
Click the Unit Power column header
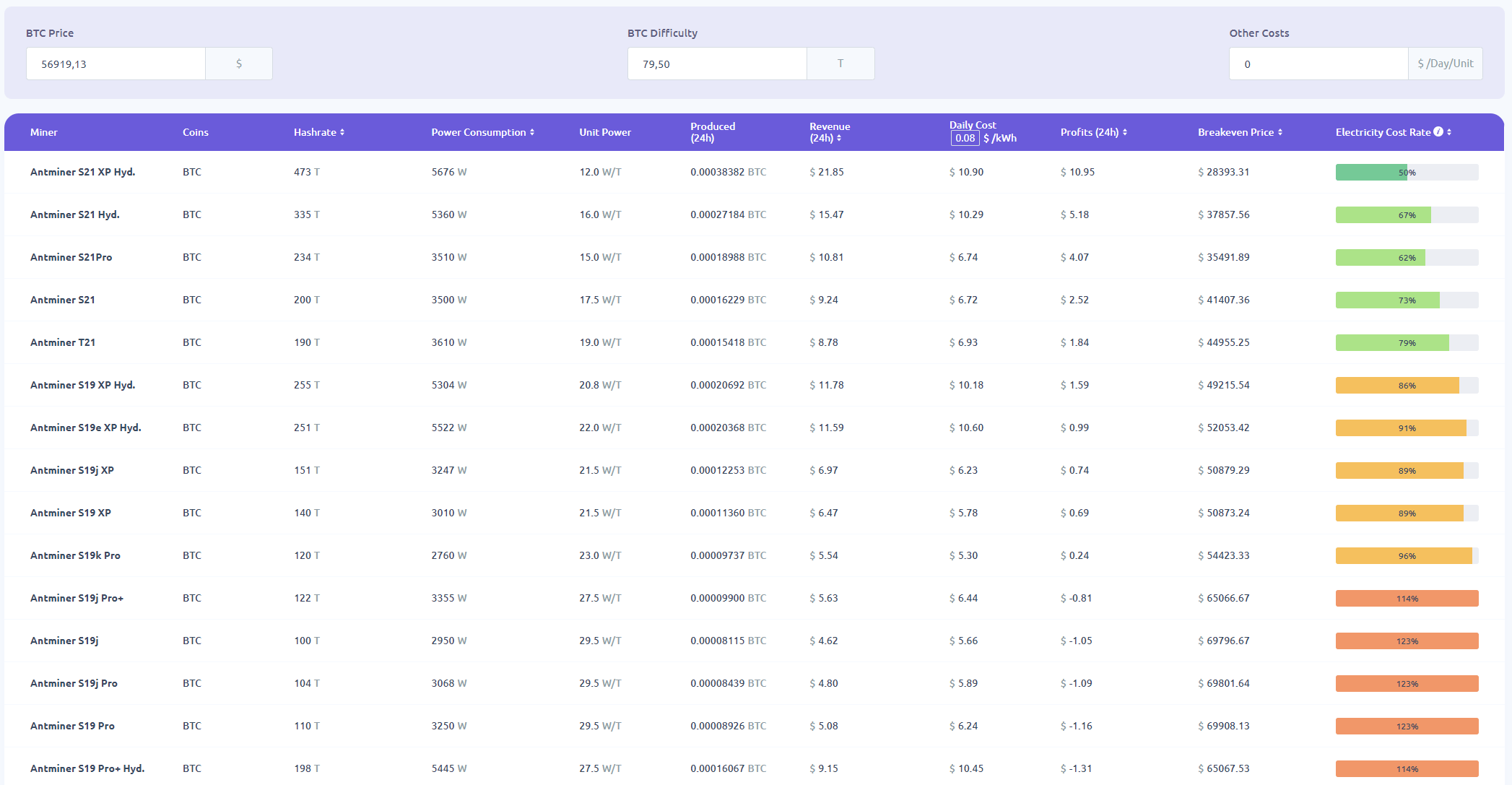click(605, 132)
